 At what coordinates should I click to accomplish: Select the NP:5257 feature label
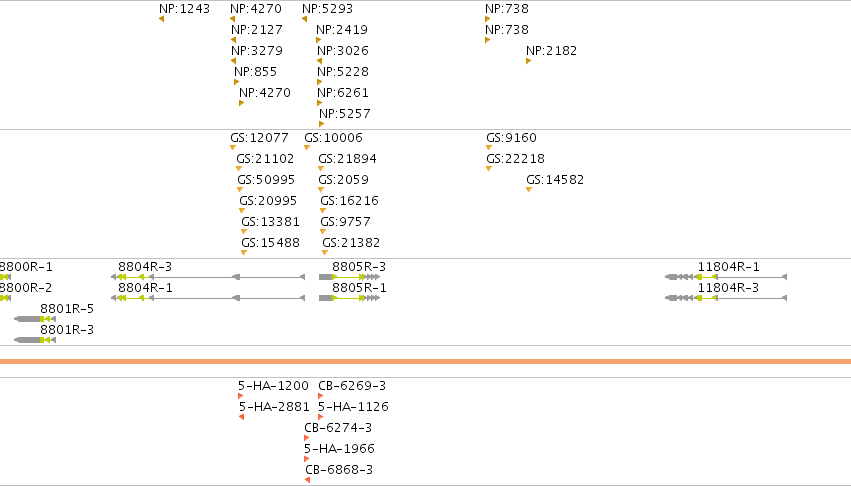coord(345,115)
